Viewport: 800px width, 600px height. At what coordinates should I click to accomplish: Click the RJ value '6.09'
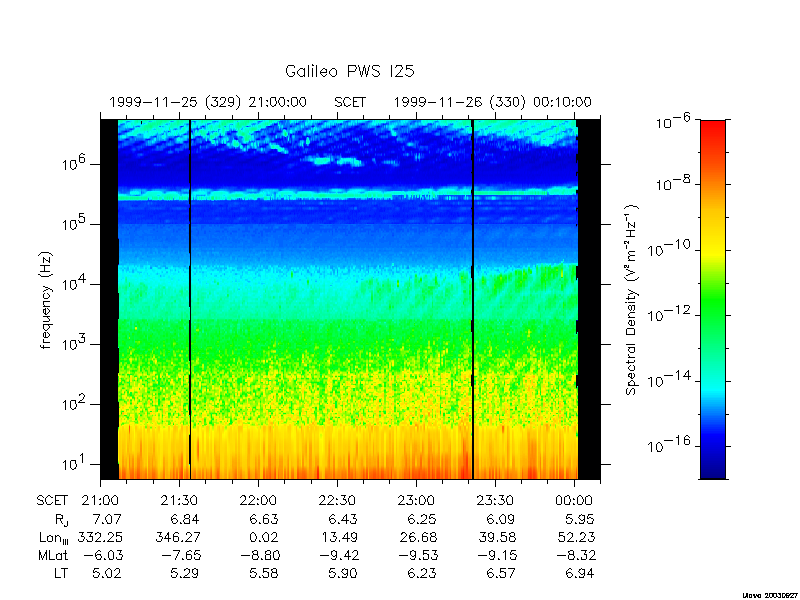coord(500,519)
